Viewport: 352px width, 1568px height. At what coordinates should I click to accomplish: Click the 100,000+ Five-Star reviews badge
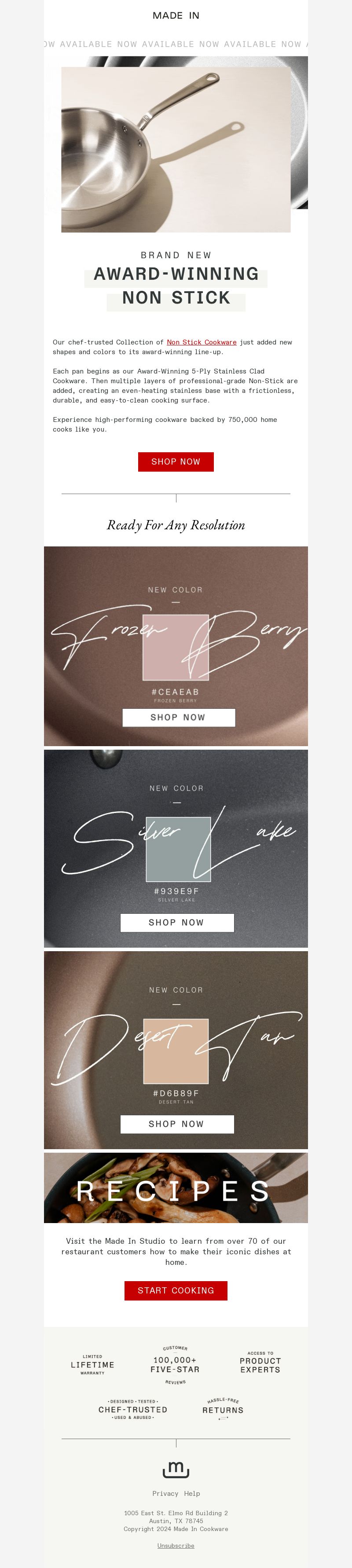[176, 1365]
